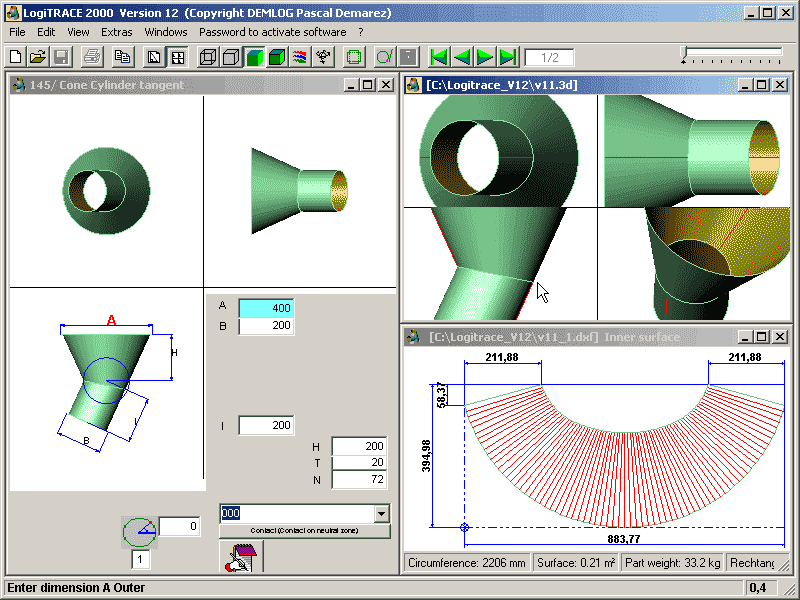
Task: Click the 0,4 status bar value
Action: pos(758,588)
